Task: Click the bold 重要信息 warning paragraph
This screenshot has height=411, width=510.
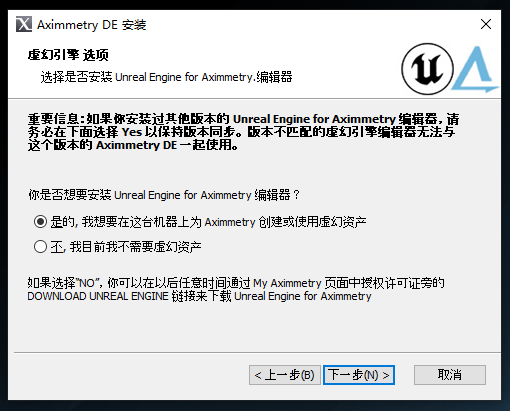Action: (244, 132)
